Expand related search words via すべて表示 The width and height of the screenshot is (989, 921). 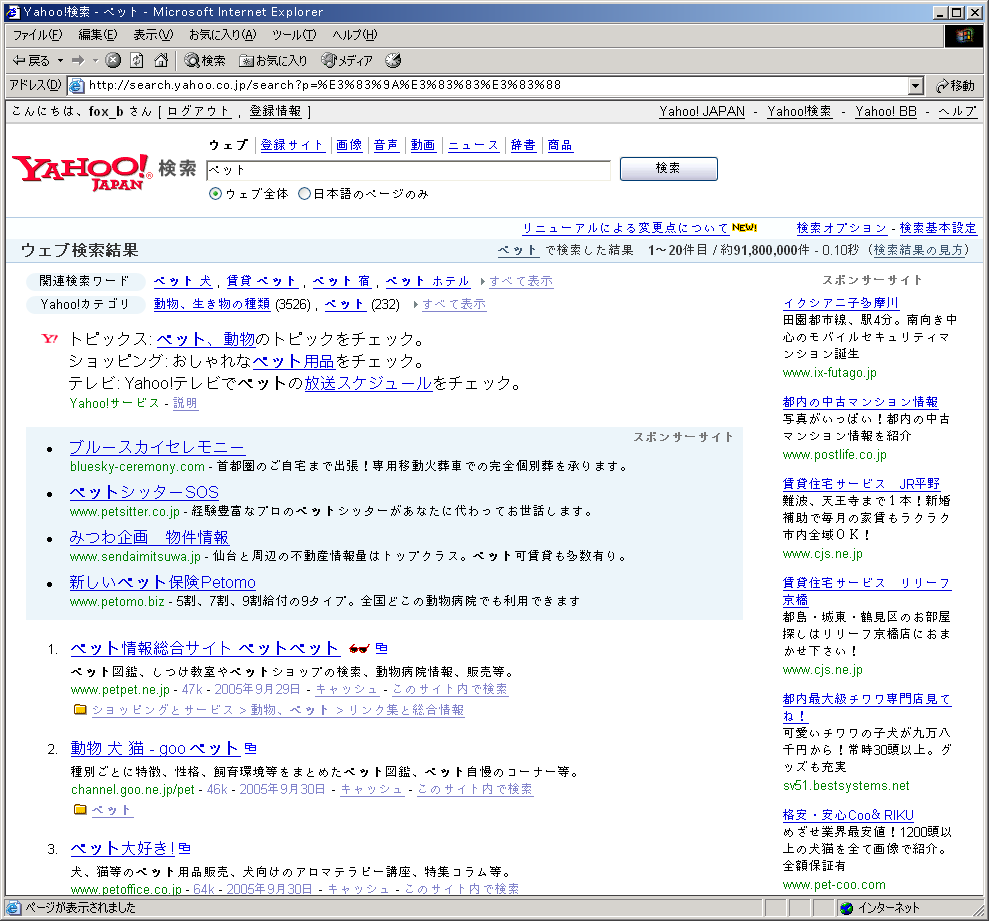[520, 282]
